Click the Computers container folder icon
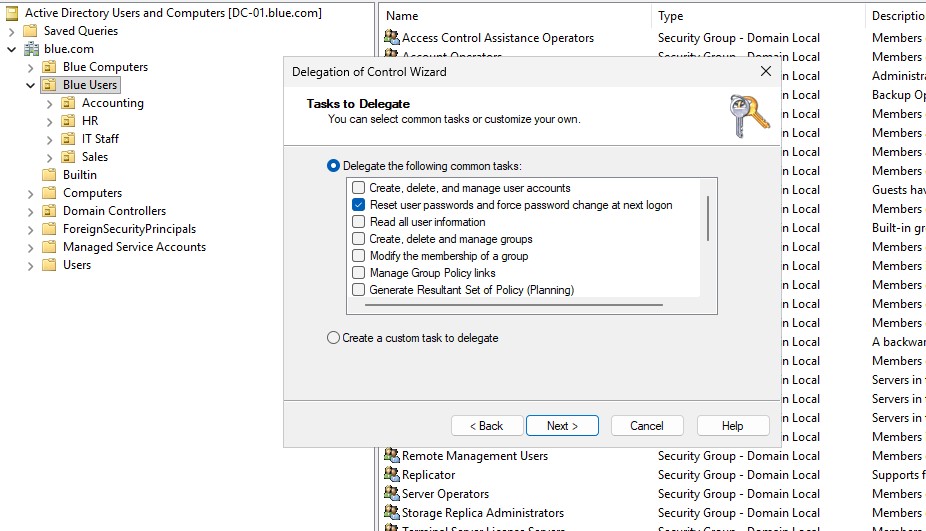 coord(50,193)
